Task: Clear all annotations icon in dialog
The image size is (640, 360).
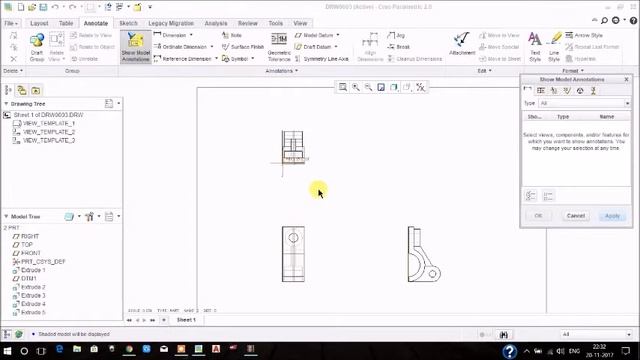Action: 548,196
